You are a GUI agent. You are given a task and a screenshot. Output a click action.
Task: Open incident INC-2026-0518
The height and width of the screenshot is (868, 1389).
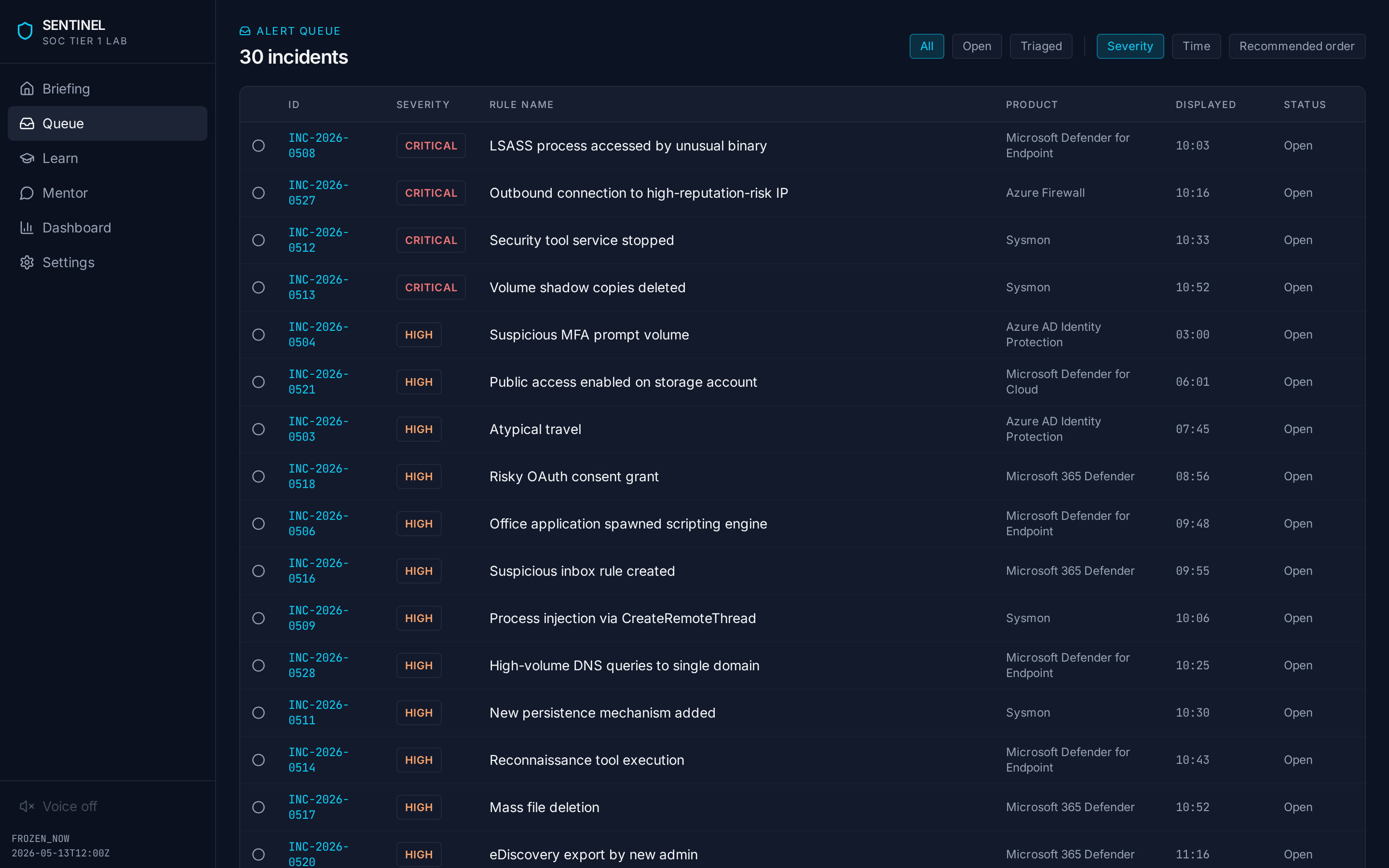tap(318, 476)
